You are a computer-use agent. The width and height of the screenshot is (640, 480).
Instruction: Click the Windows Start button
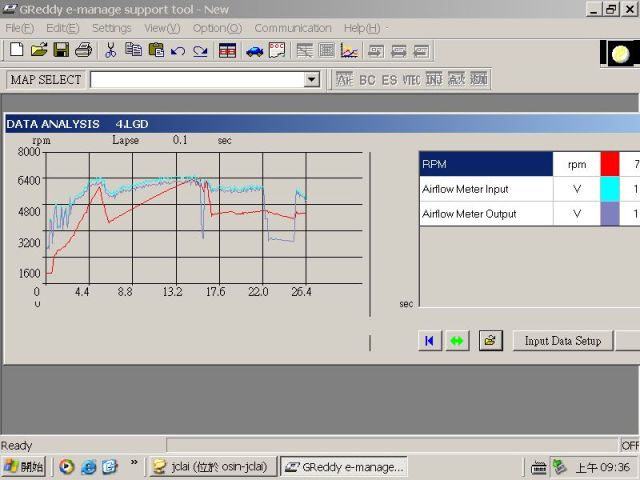coord(24,467)
